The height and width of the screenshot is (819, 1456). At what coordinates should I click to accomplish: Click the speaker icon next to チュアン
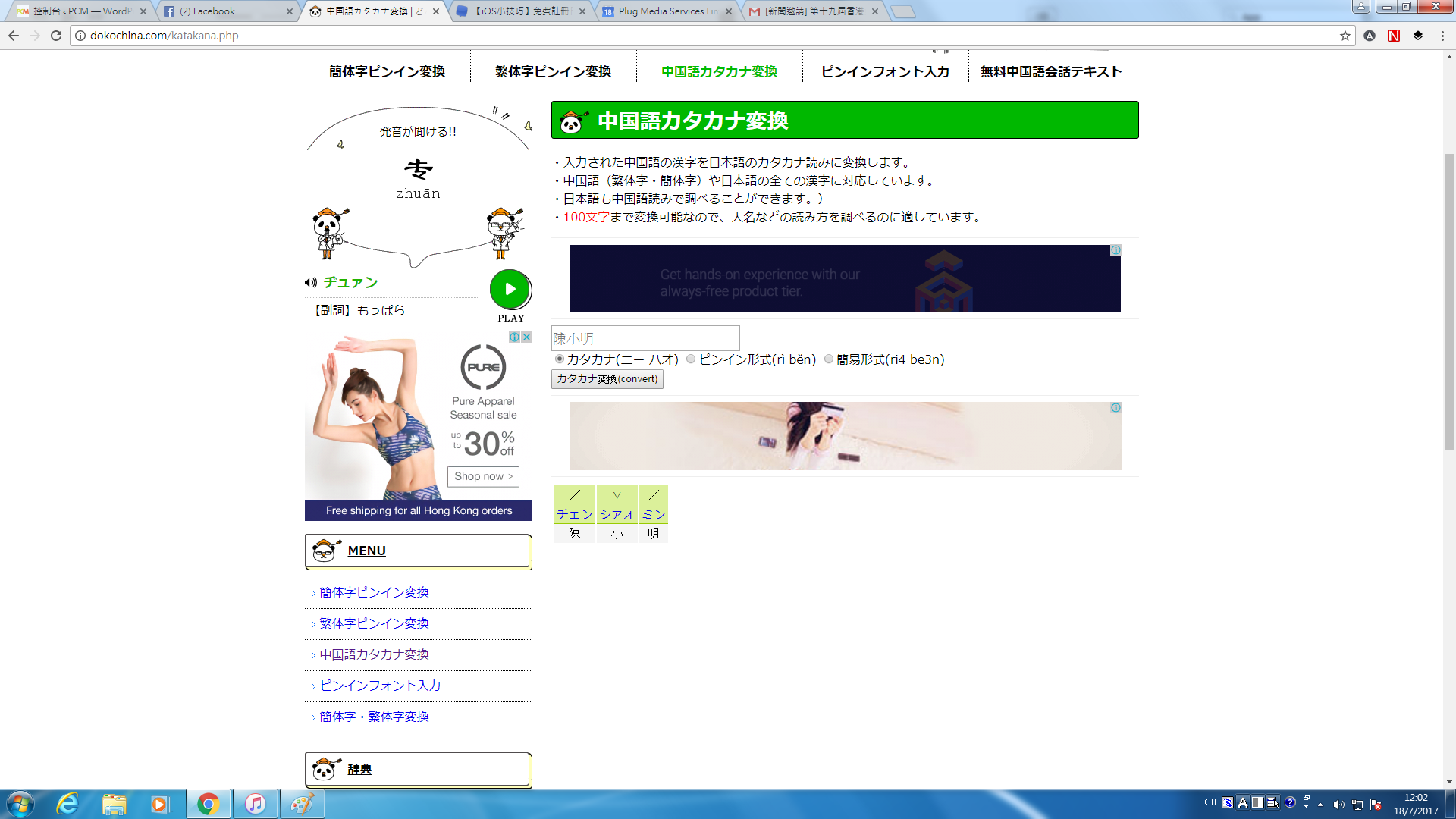pyautogui.click(x=310, y=283)
